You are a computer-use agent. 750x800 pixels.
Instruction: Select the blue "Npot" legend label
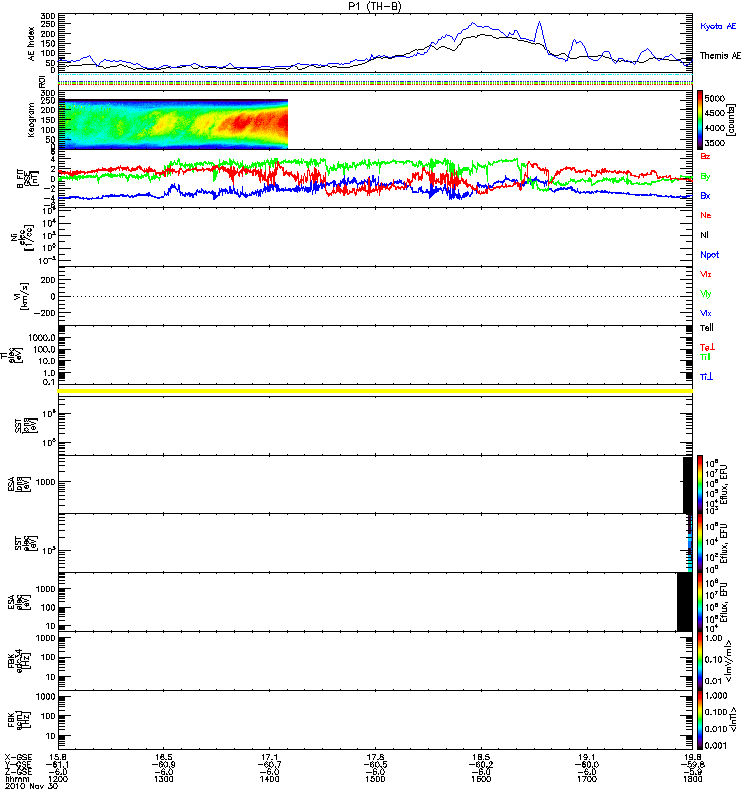point(710,255)
